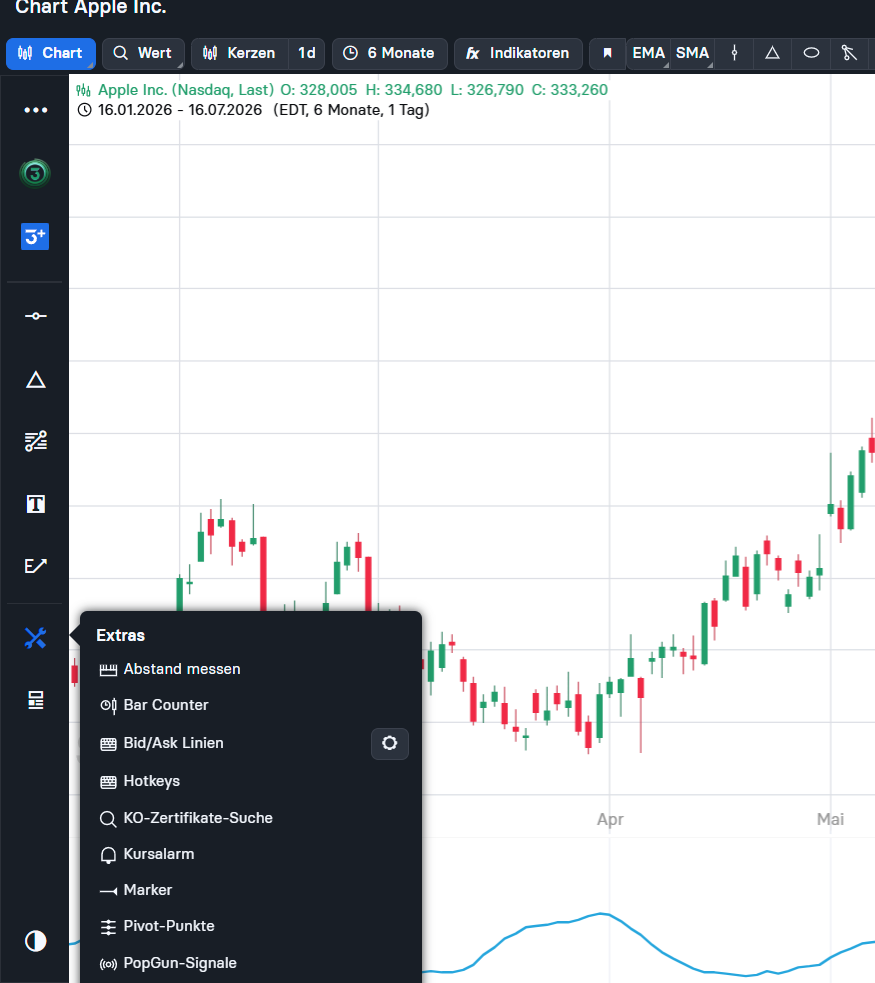Click the date range 16.01.2026 - 16.07.2026 text
This screenshot has height=983, width=875.
pyautogui.click(x=179, y=110)
